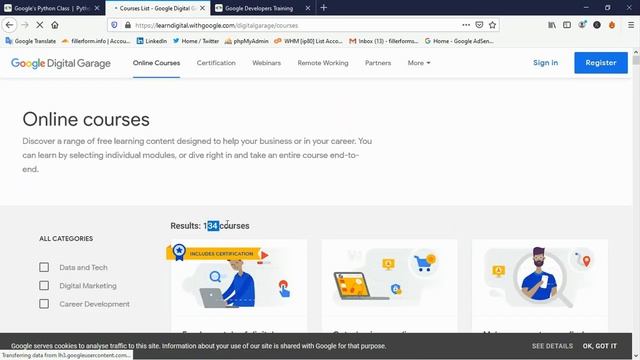Open the course card with certification banner
This screenshot has width=640, height=360.
[x=239, y=286]
